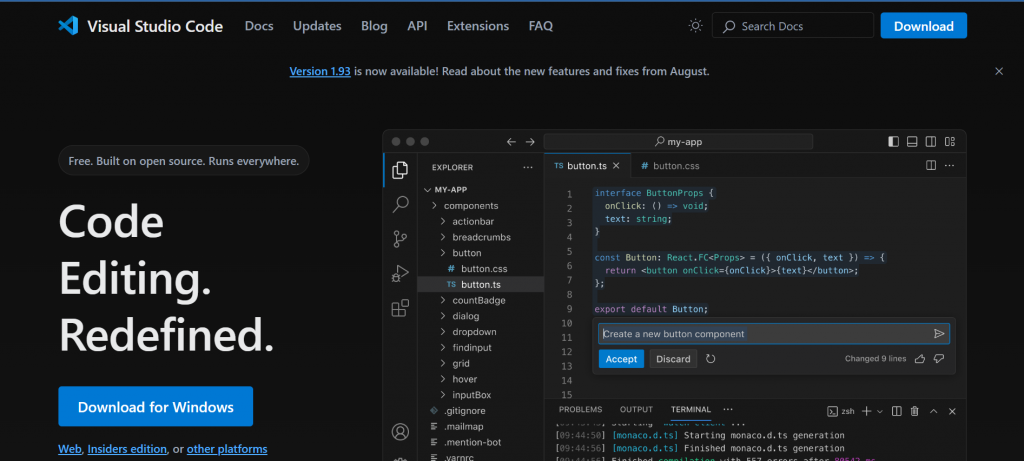Open the Updates nav item
Image resolution: width=1024 pixels, height=461 pixels.
(x=317, y=26)
